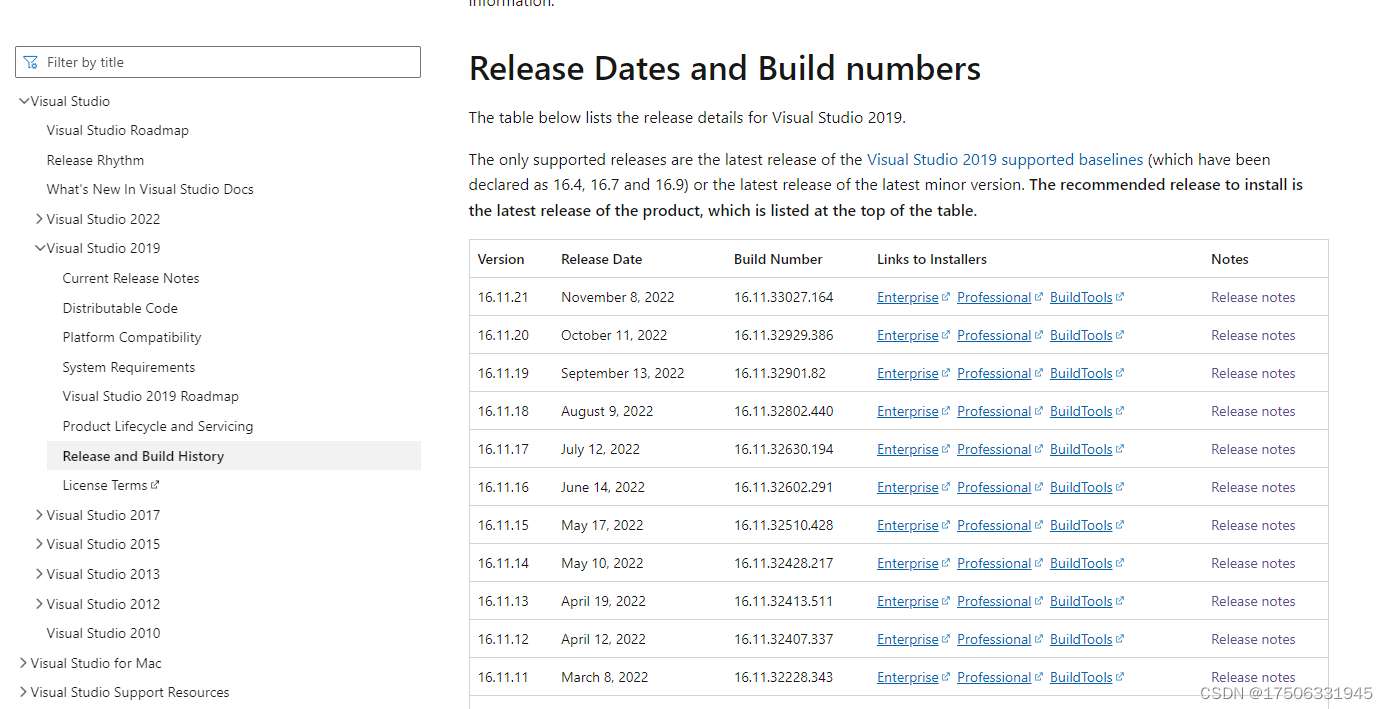
Task: Download Professional installer for 16.11.13
Action: click(x=993, y=601)
